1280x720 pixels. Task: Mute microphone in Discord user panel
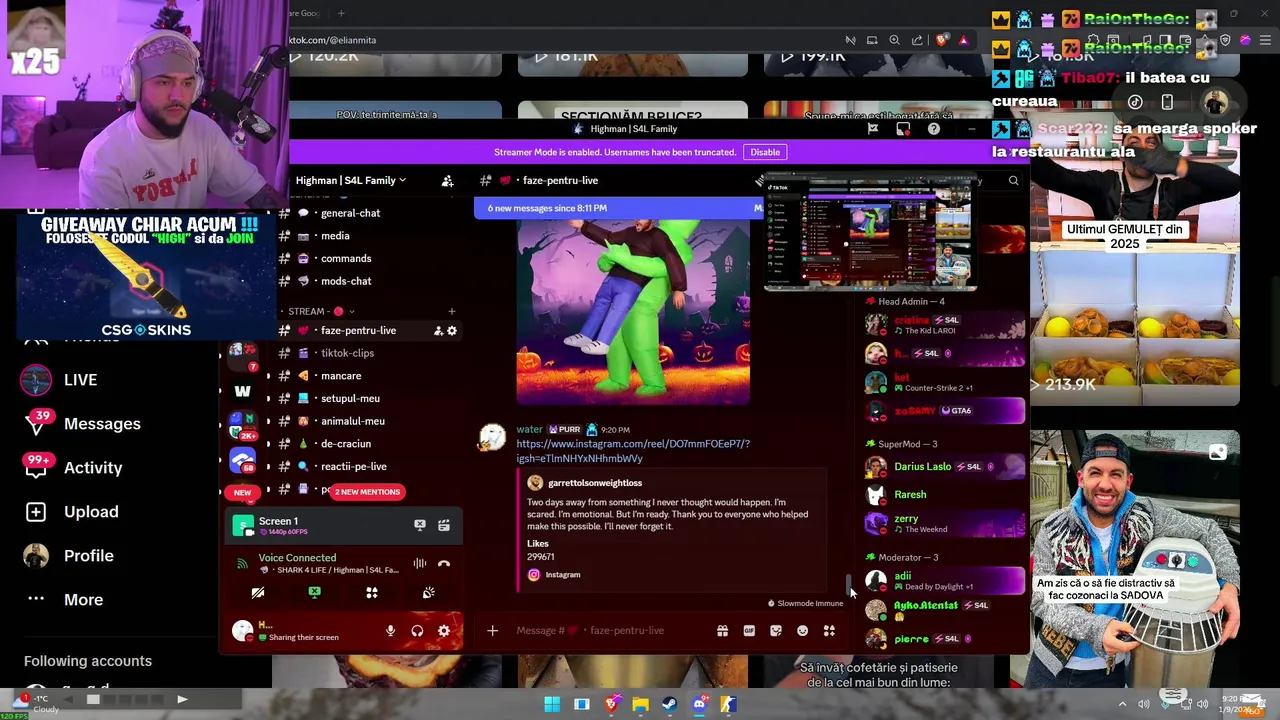(x=391, y=631)
